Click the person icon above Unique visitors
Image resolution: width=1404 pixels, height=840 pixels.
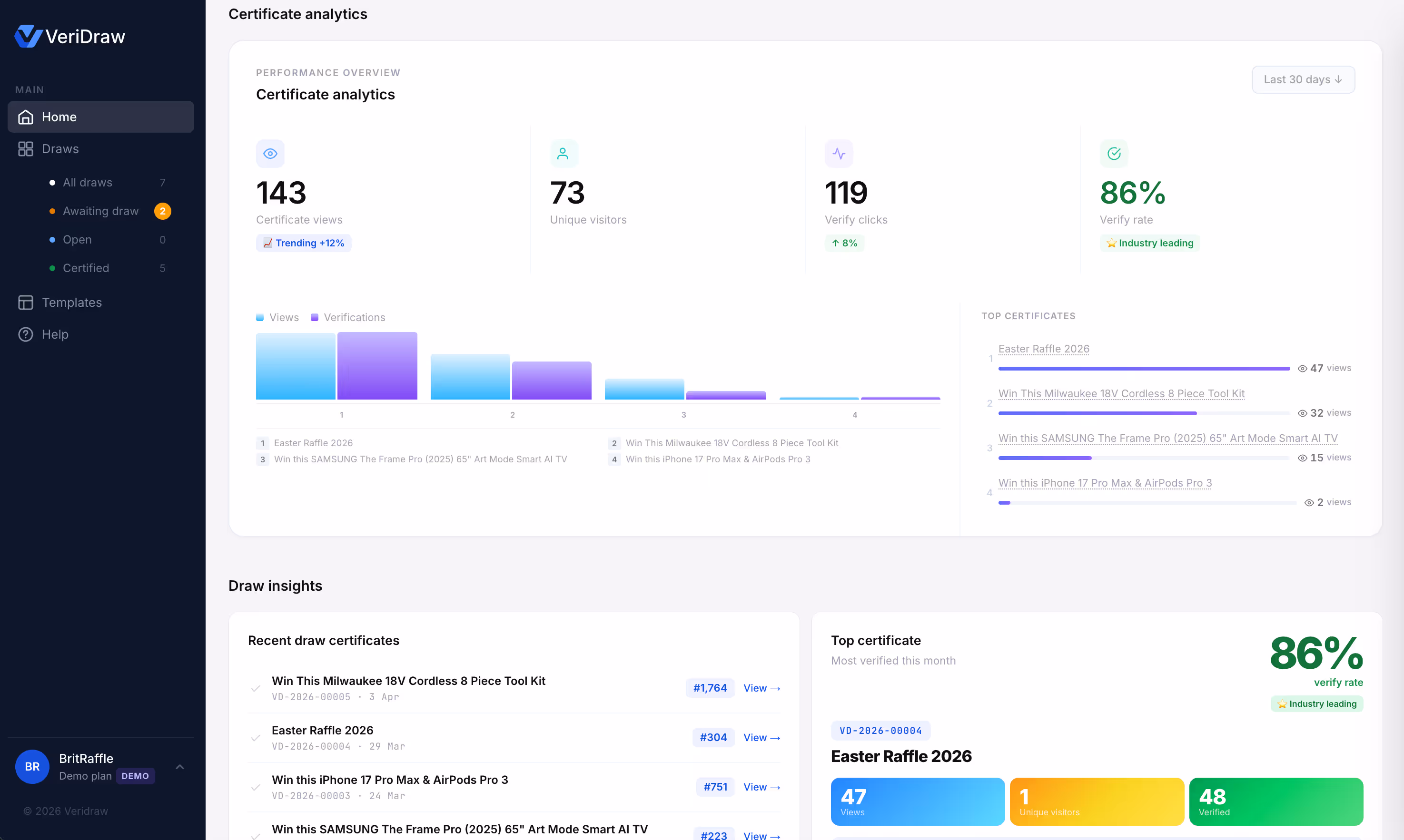pos(563,153)
